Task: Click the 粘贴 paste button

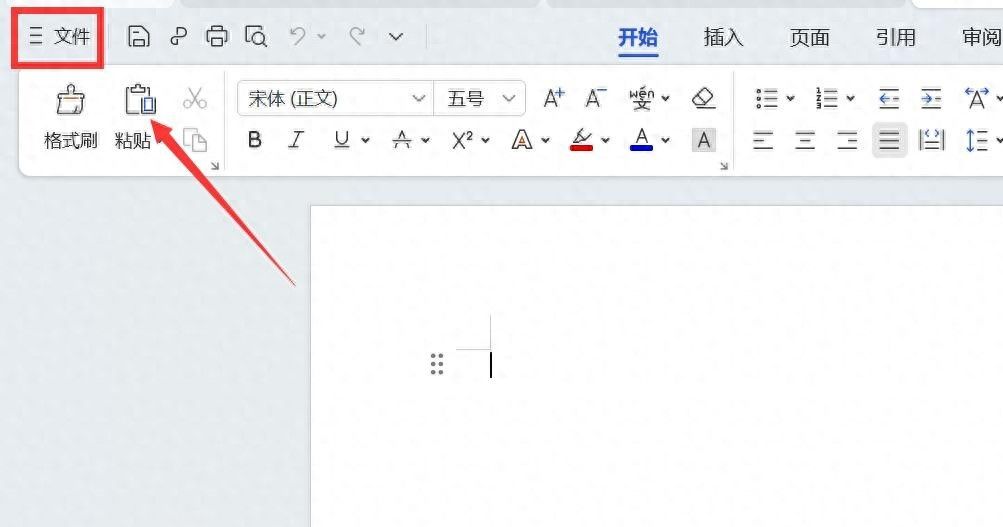Action: pos(136,118)
